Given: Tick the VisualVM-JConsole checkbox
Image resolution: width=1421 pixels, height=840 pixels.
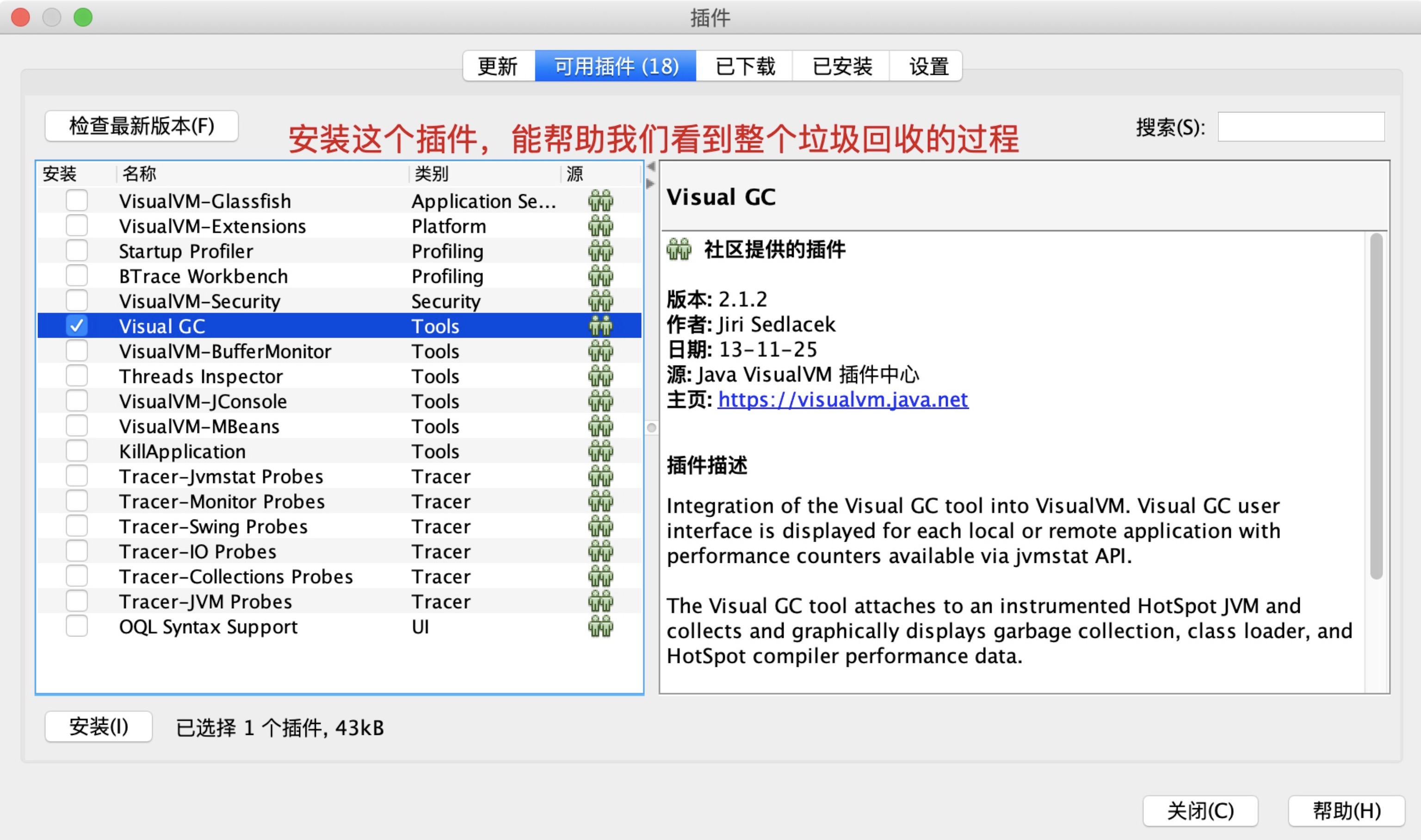Looking at the screenshot, I should click(76, 400).
